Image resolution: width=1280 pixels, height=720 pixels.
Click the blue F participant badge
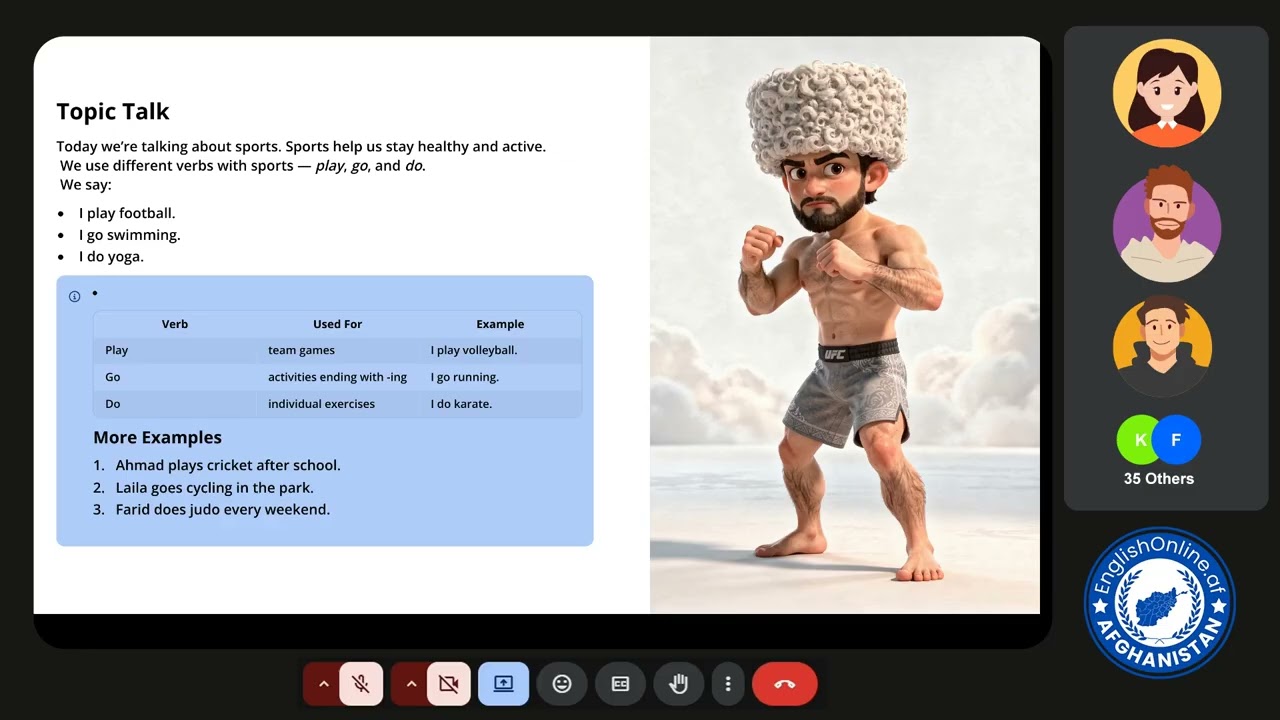point(1176,440)
